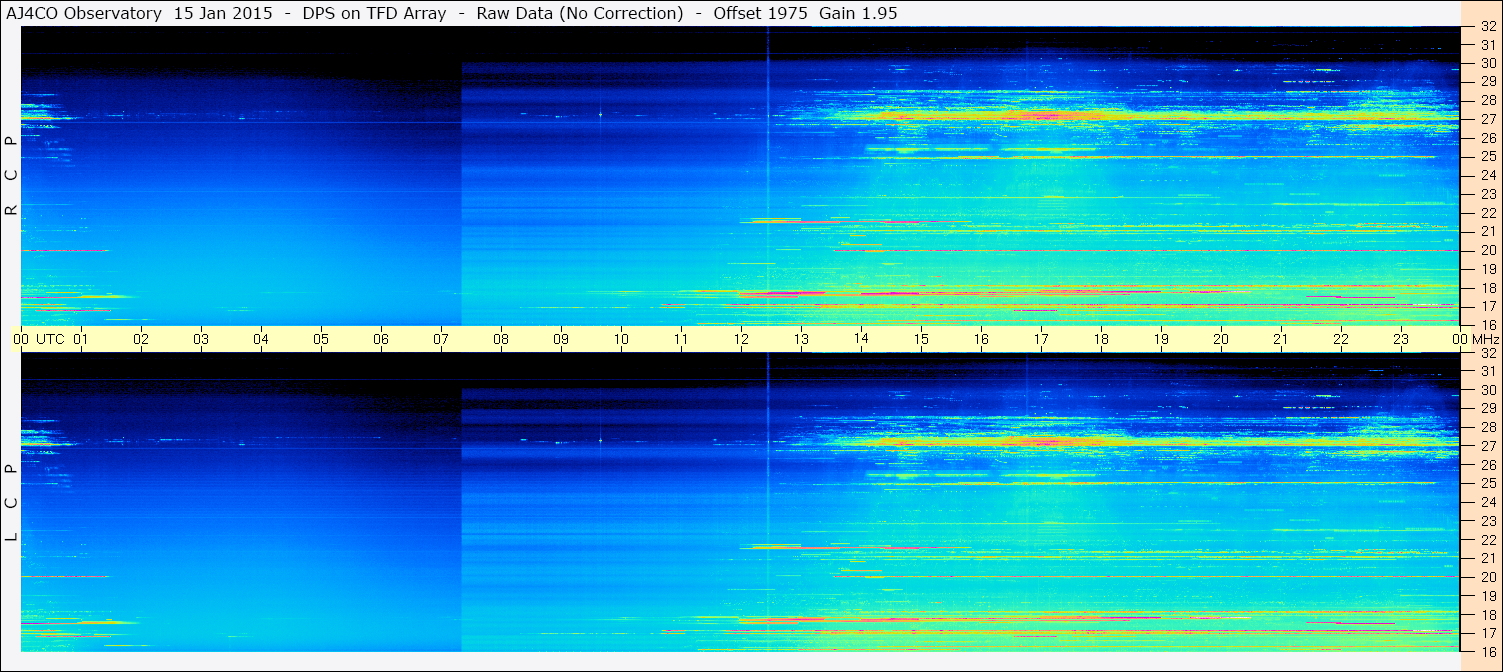Select the 03 hour marker on time axis
This screenshot has height=672, width=1503.
click(x=201, y=339)
